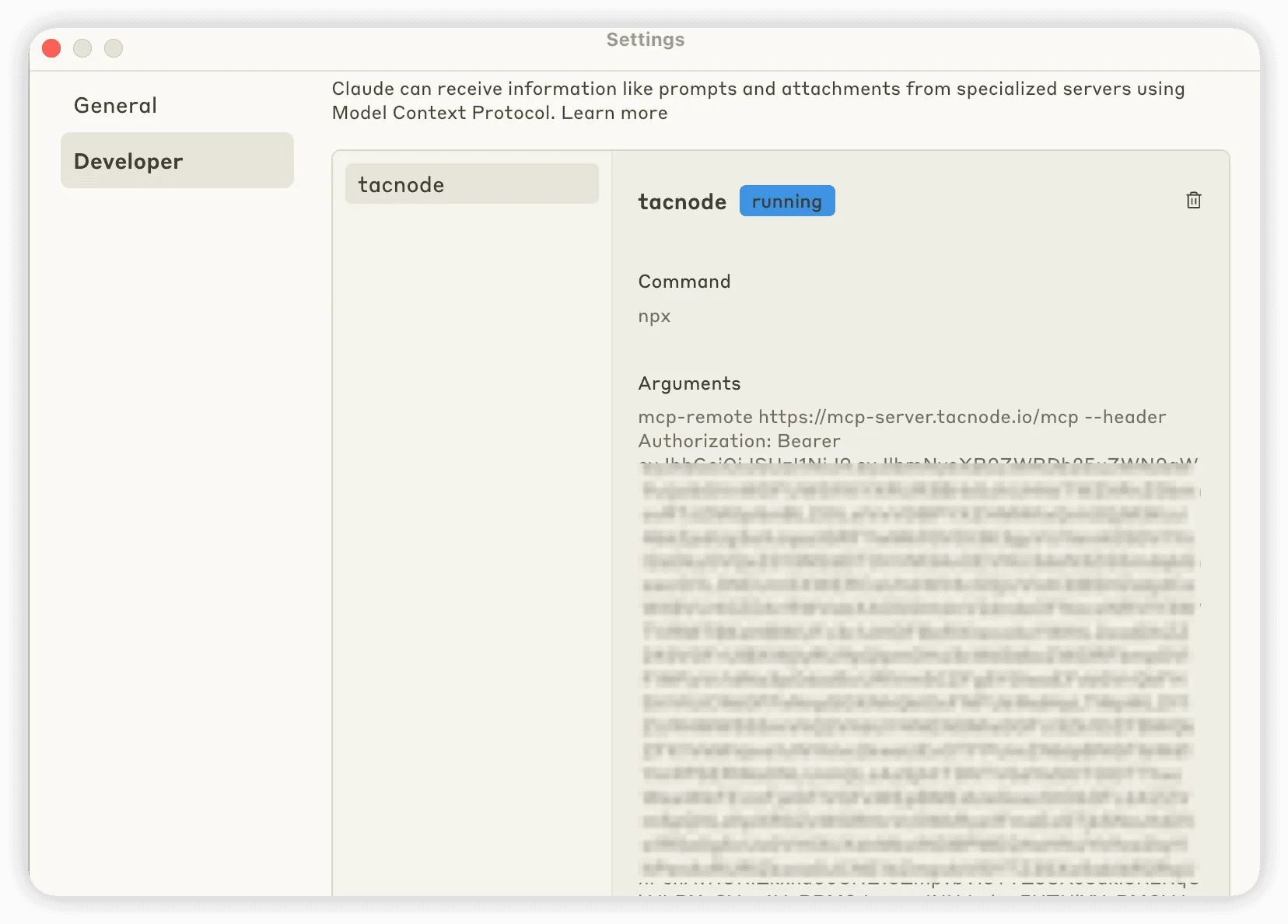
Task: Close the Settings window
Action: [x=51, y=48]
